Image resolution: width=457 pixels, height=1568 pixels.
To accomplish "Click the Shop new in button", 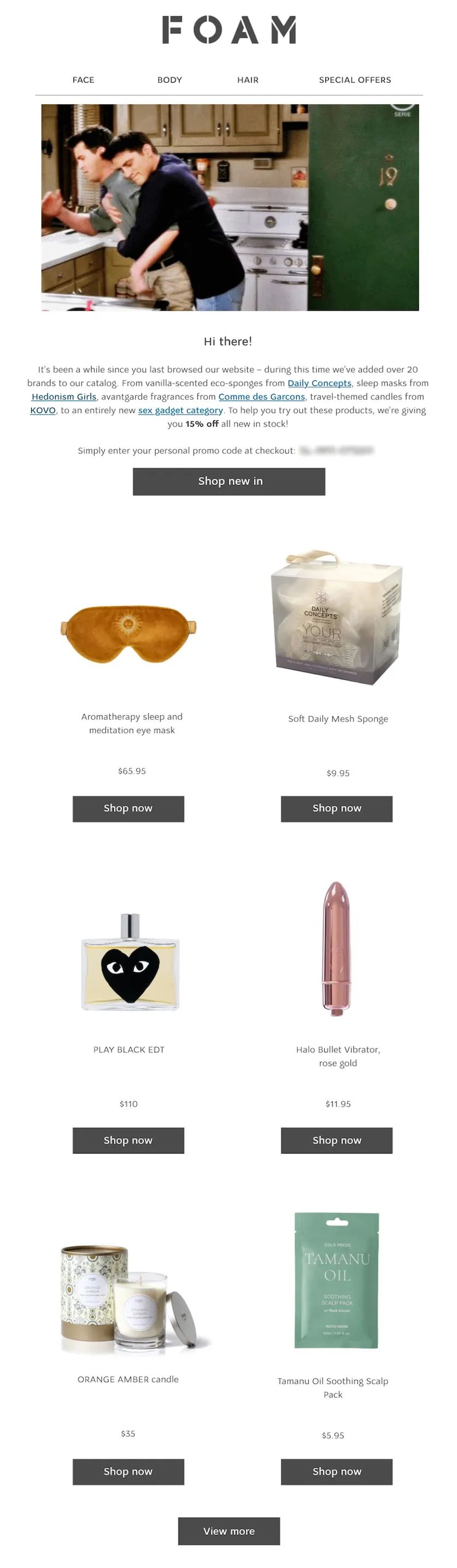I will tap(229, 481).
